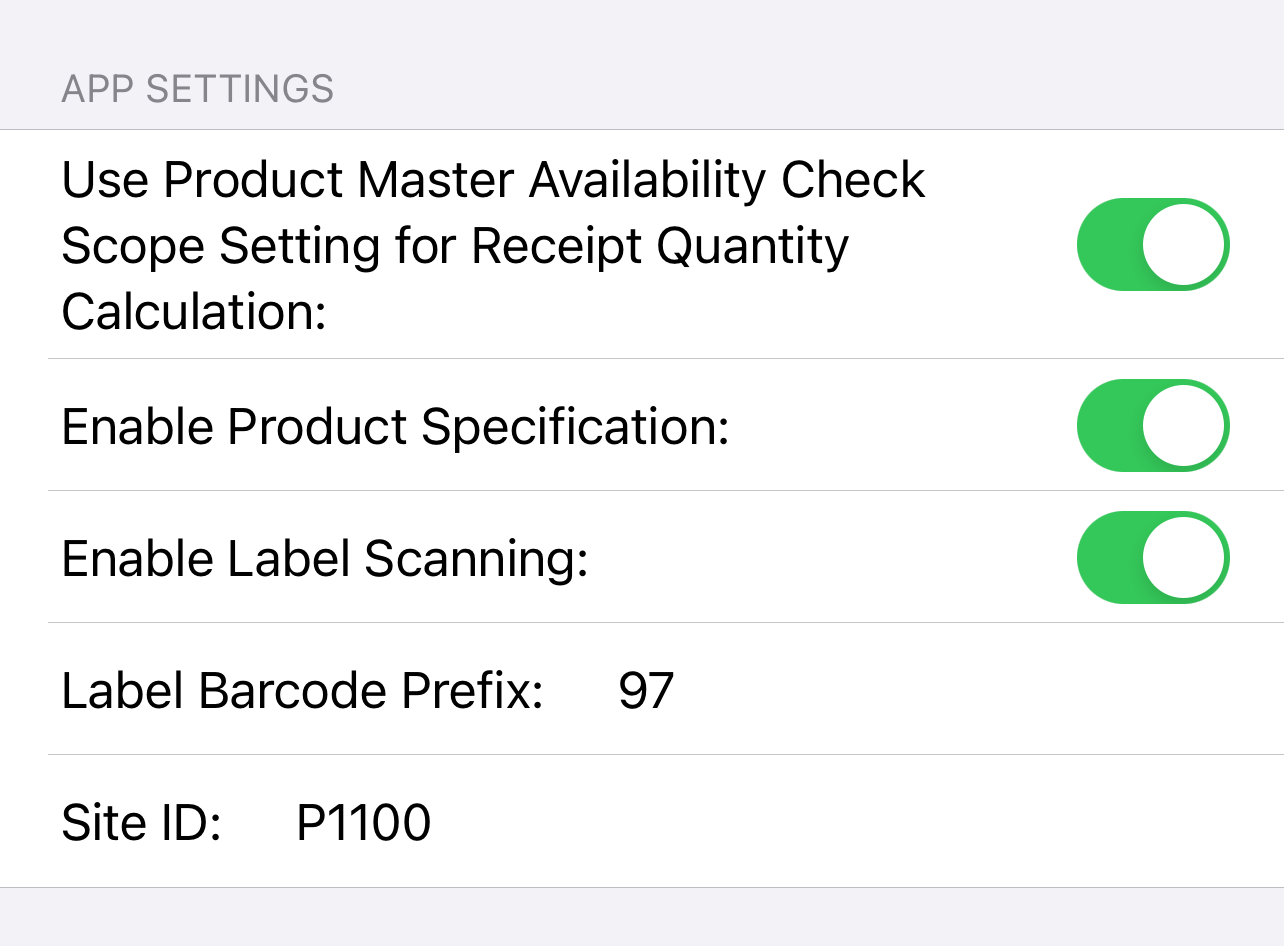Tap the APP SETTINGS section header

[x=199, y=88]
